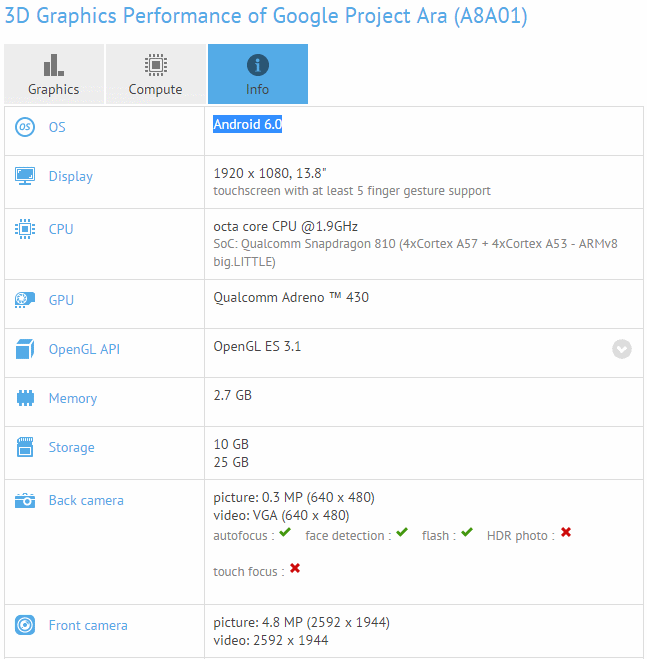This screenshot has width=647, height=659.
Task: Click the OpenGL API label
Action: point(84,349)
